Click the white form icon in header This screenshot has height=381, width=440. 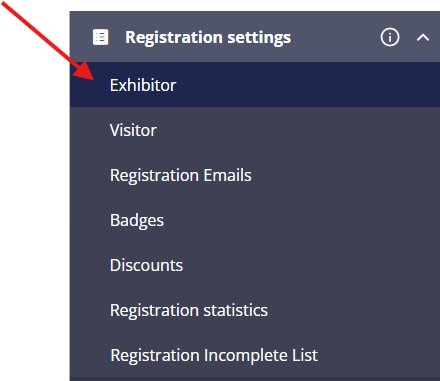point(100,37)
